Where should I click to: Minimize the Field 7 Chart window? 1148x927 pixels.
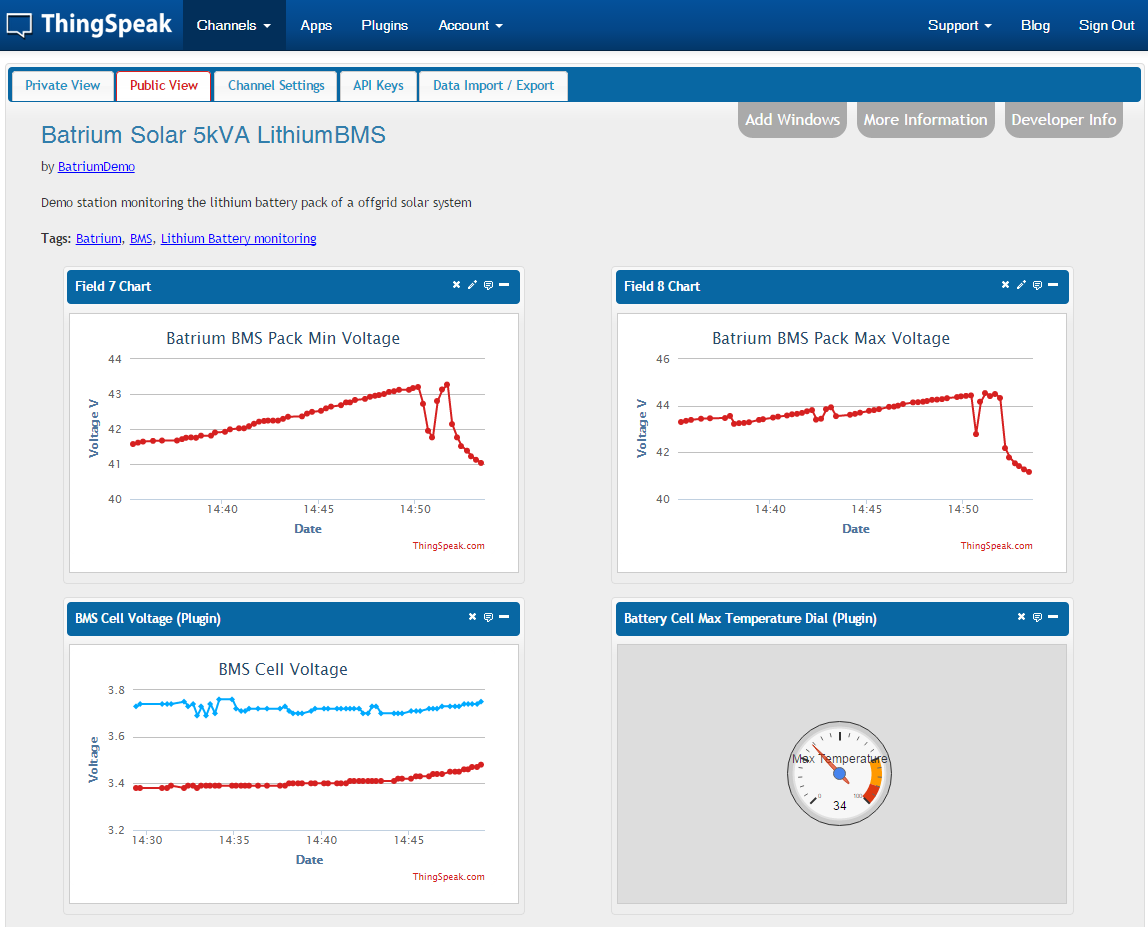[504, 285]
